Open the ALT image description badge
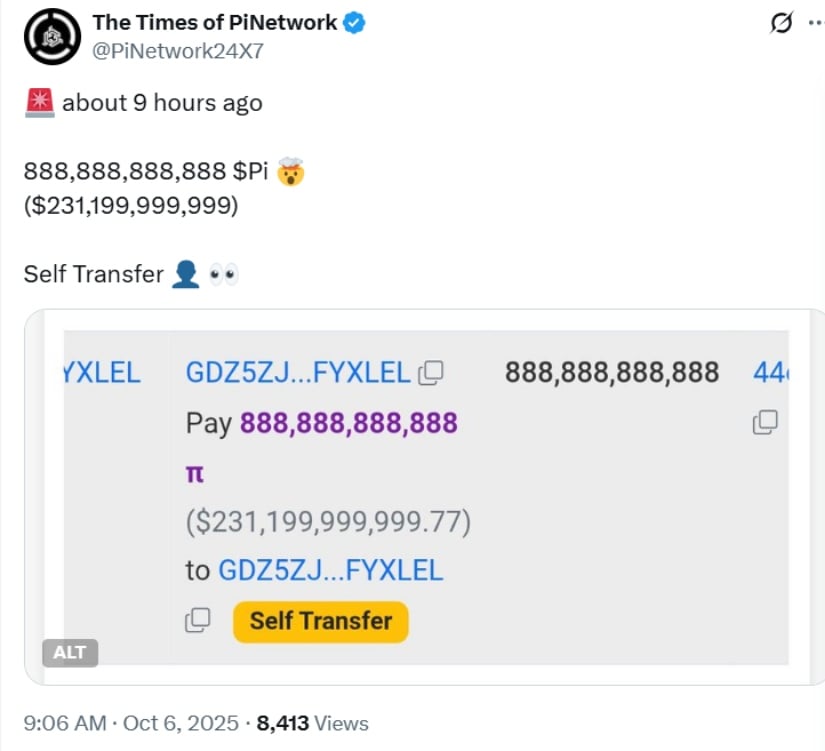This screenshot has width=825, height=751. [70, 653]
